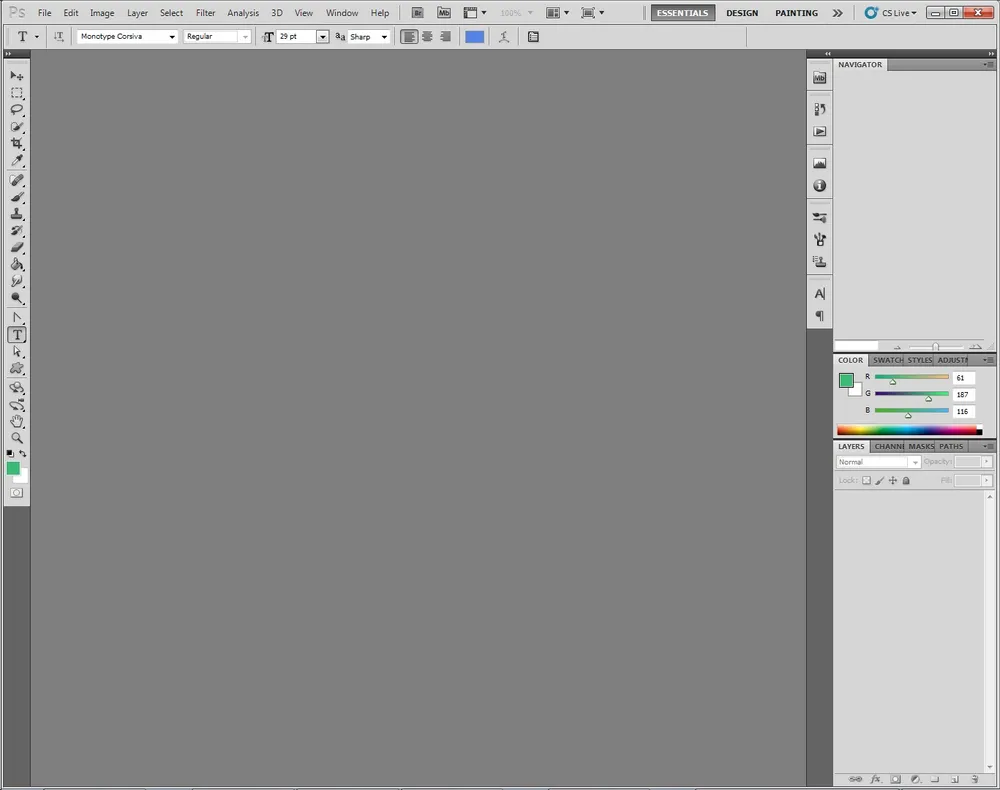Toggle left align text option

(x=409, y=37)
